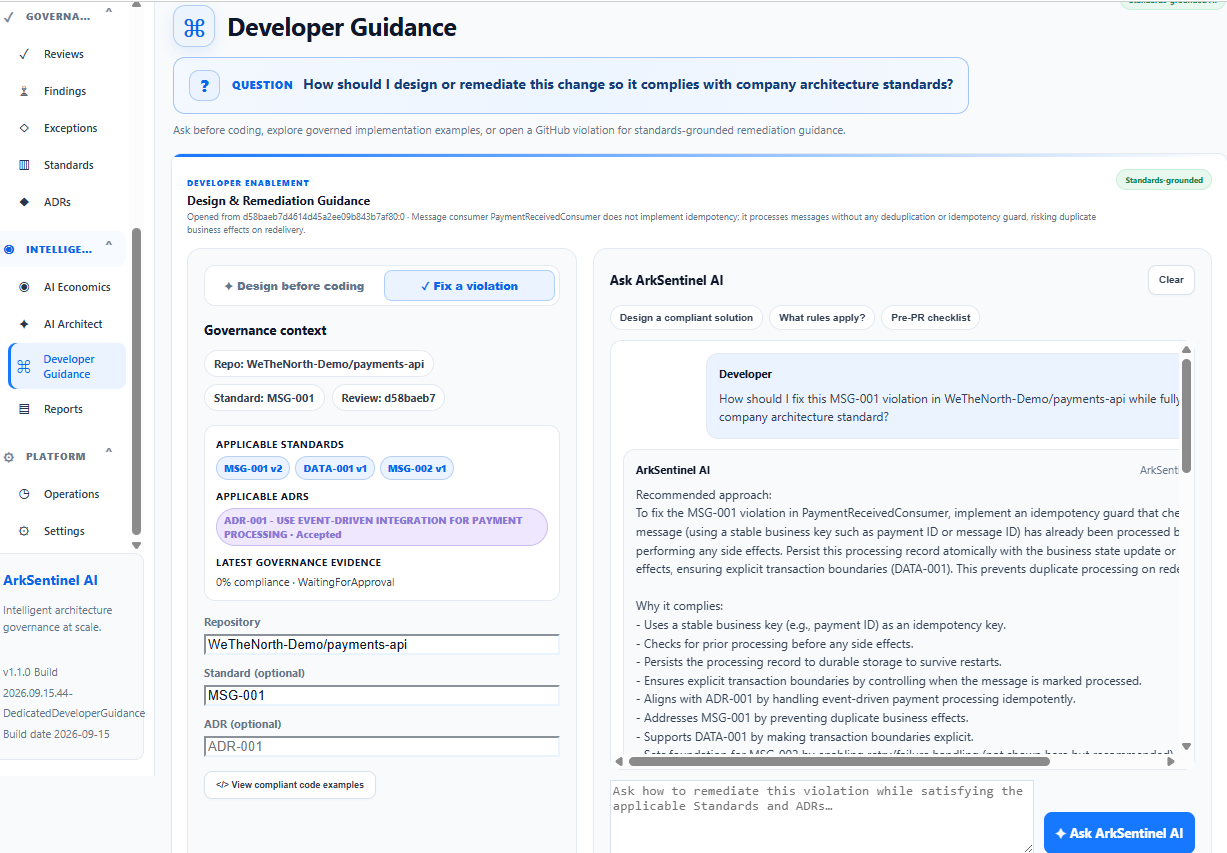Click the Governance section checkmark icon
Screen dimensions: 1227x853
tap(9, 17)
